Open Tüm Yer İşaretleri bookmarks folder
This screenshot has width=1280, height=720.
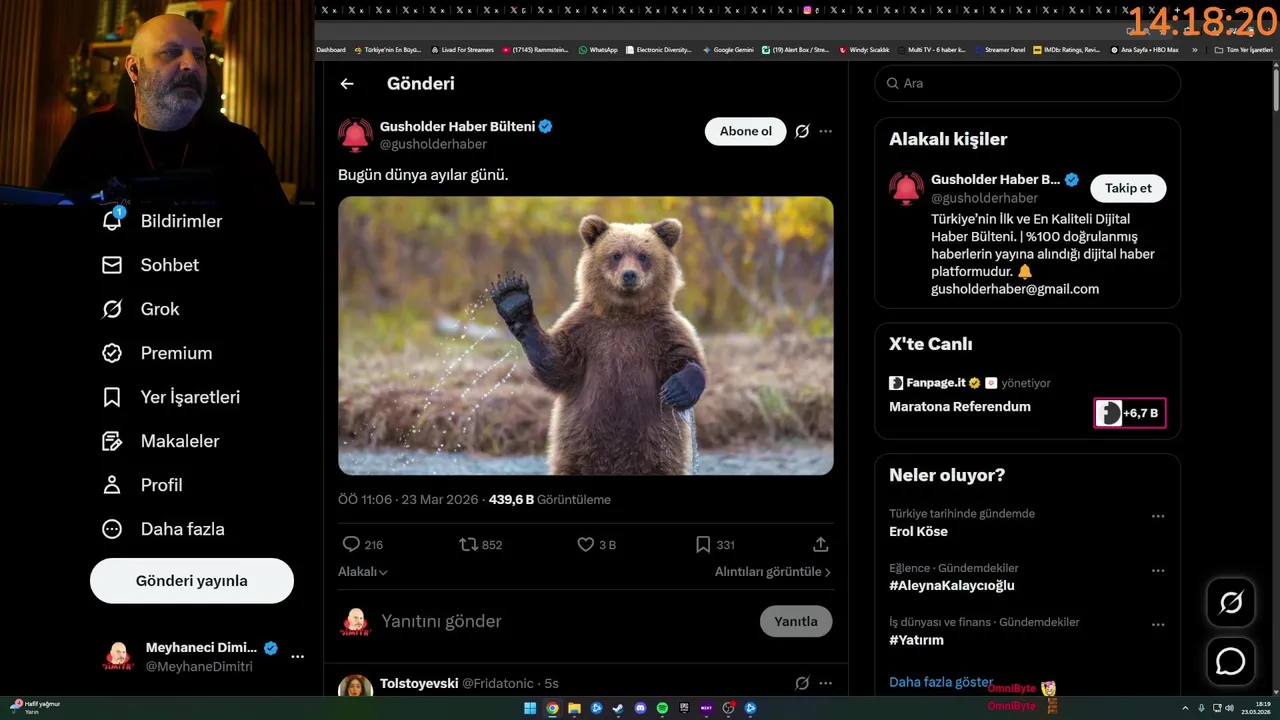coord(1243,50)
